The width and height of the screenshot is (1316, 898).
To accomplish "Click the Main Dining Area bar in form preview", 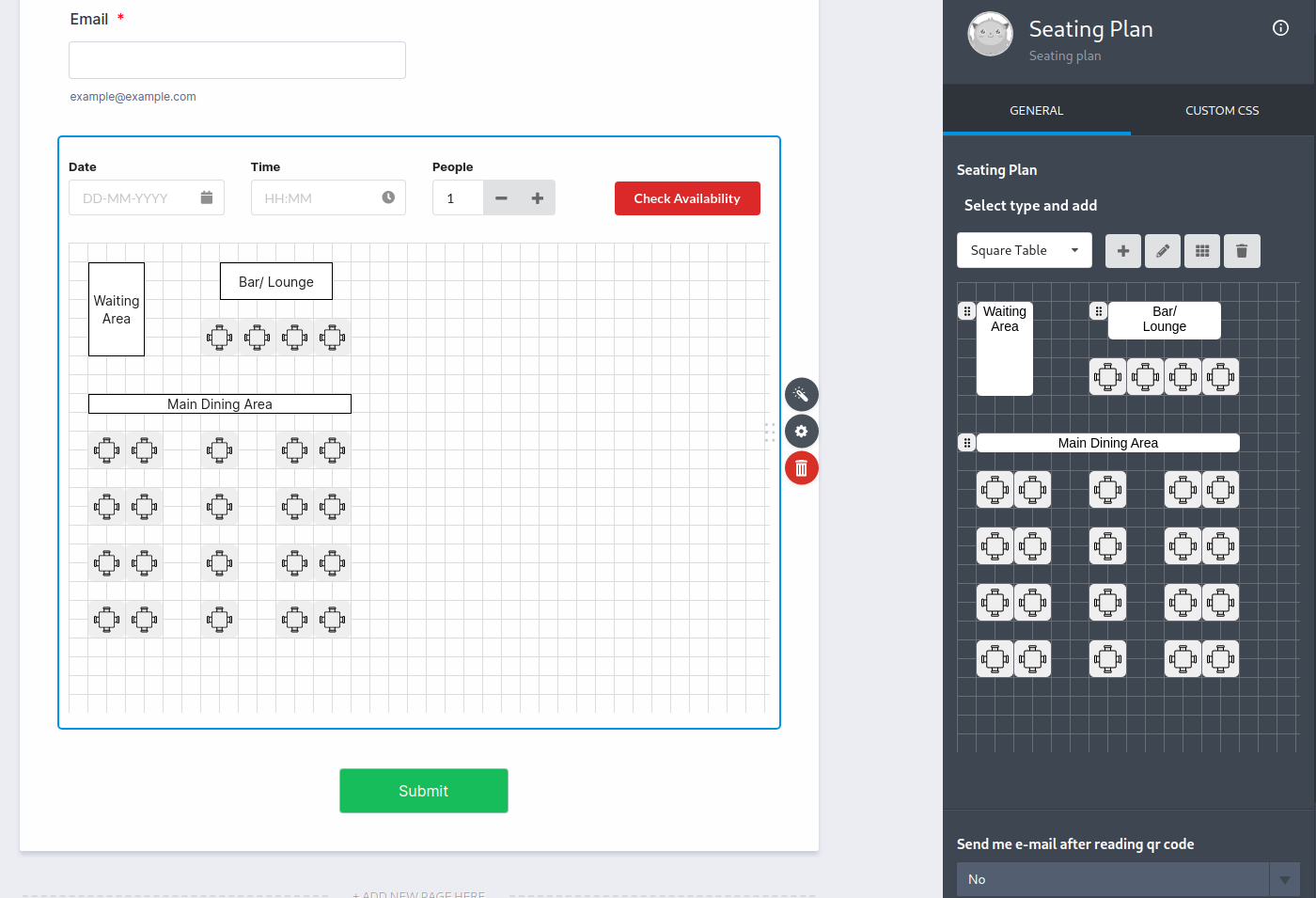I will pyautogui.click(x=220, y=403).
